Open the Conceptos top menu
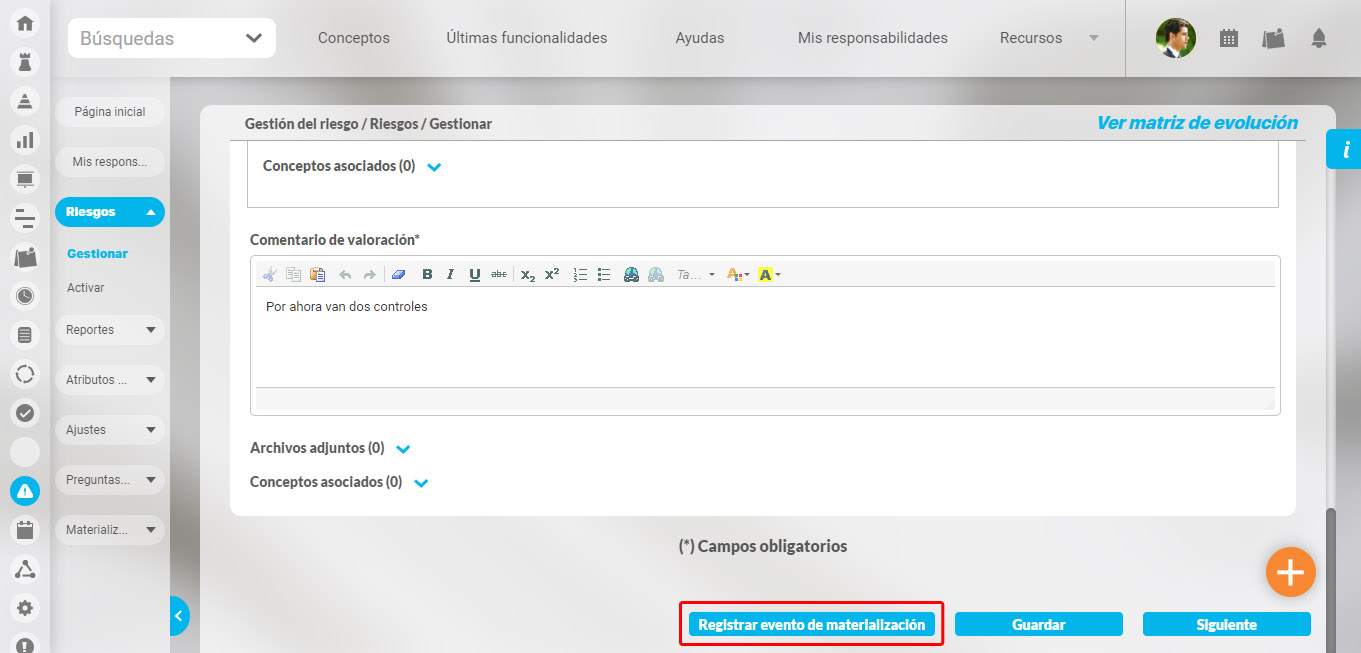Image resolution: width=1361 pixels, height=653 pixels. pyautogui.click(x=354, y=38)
